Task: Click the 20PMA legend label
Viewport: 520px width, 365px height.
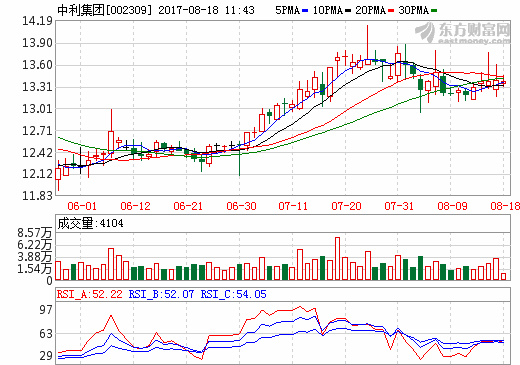Action: point(370,10)
